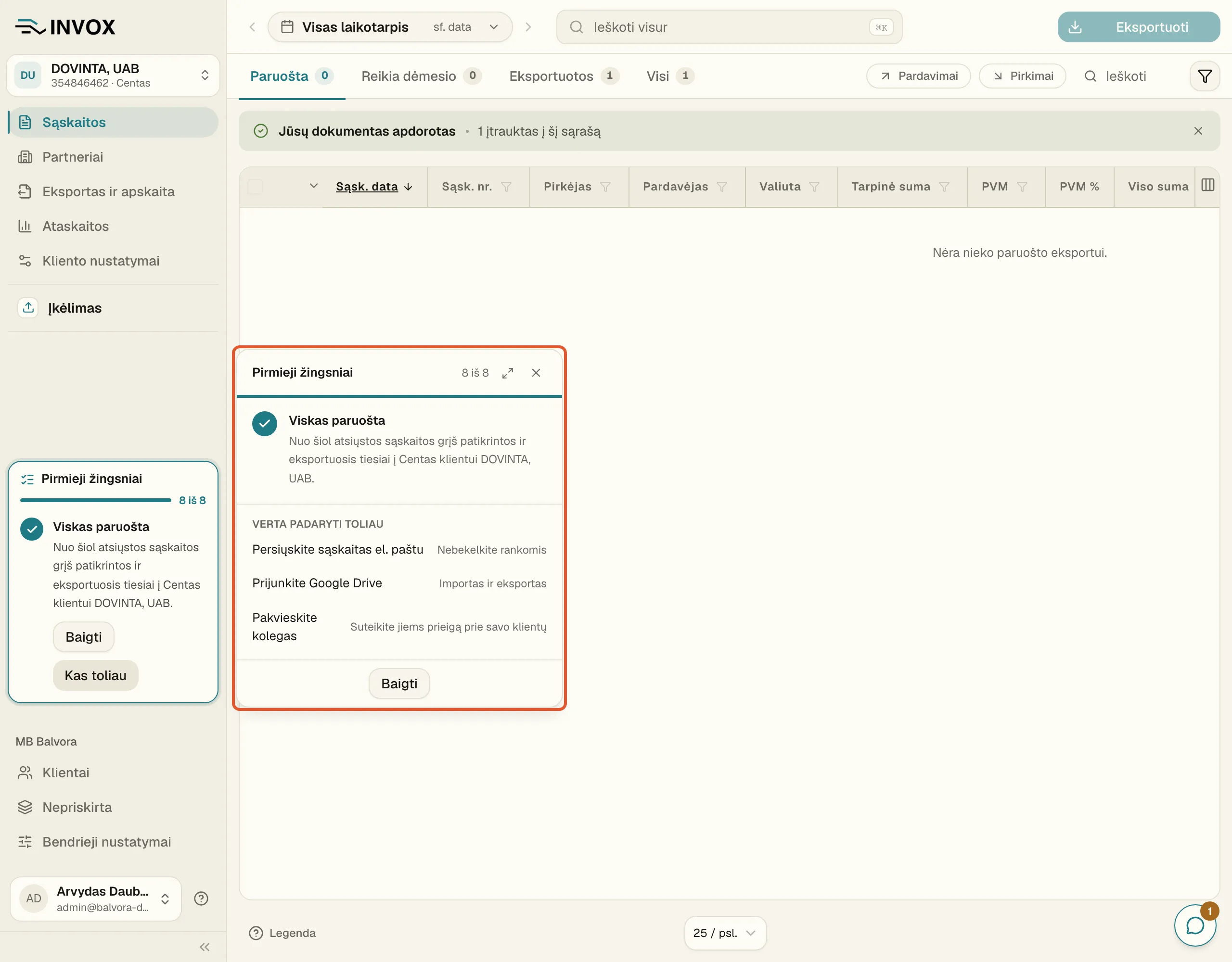Screen dimensions: 1232x962
Task: Toggle the Pirkimai filter chip
Action: [x=1022, y=76]
